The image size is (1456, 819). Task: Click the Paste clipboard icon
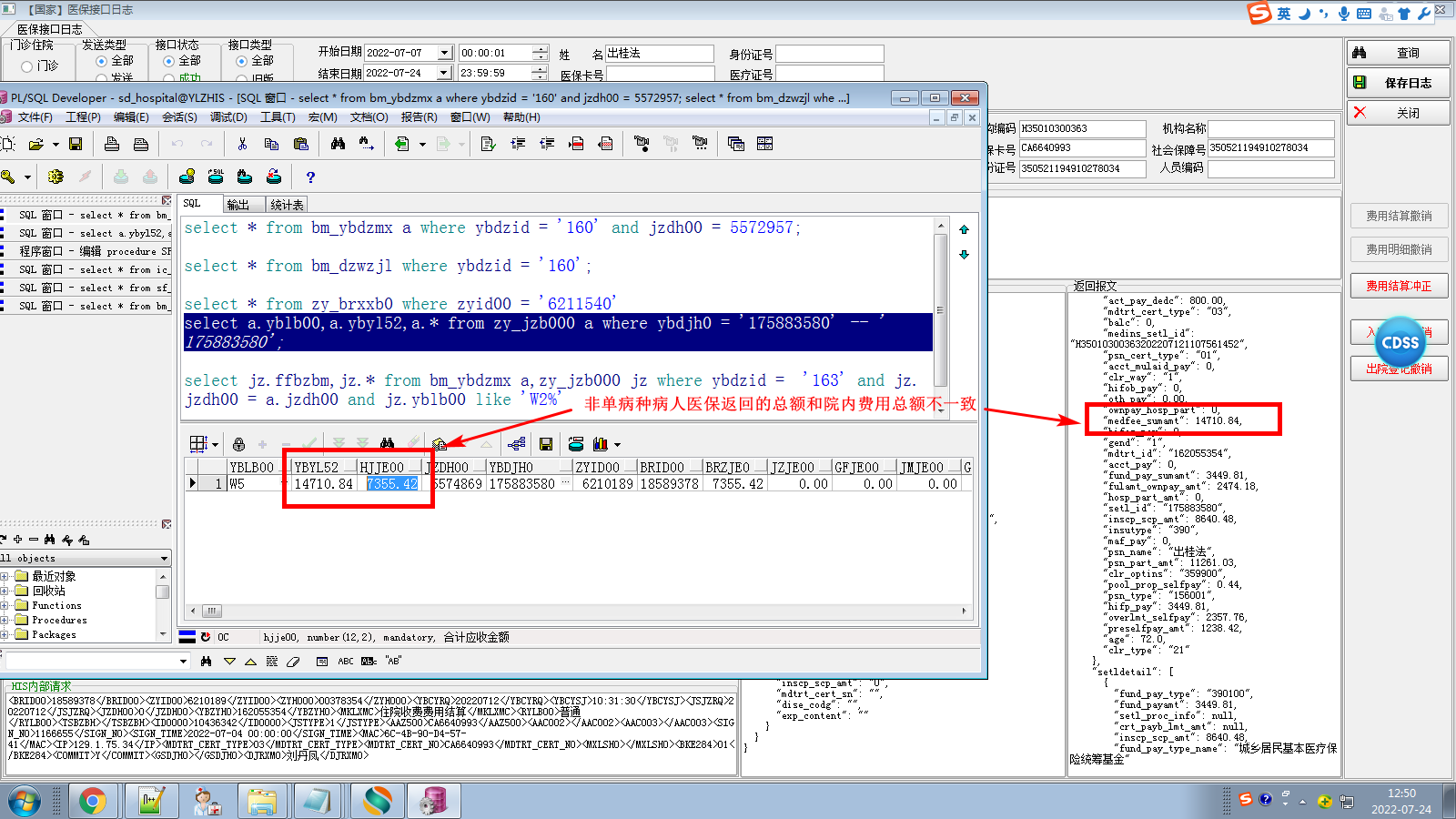(301, 144)
